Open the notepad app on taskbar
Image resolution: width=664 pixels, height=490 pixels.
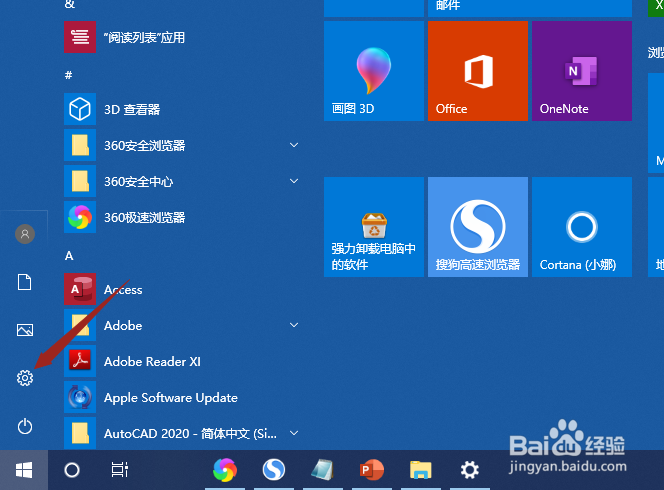(323, 470)
